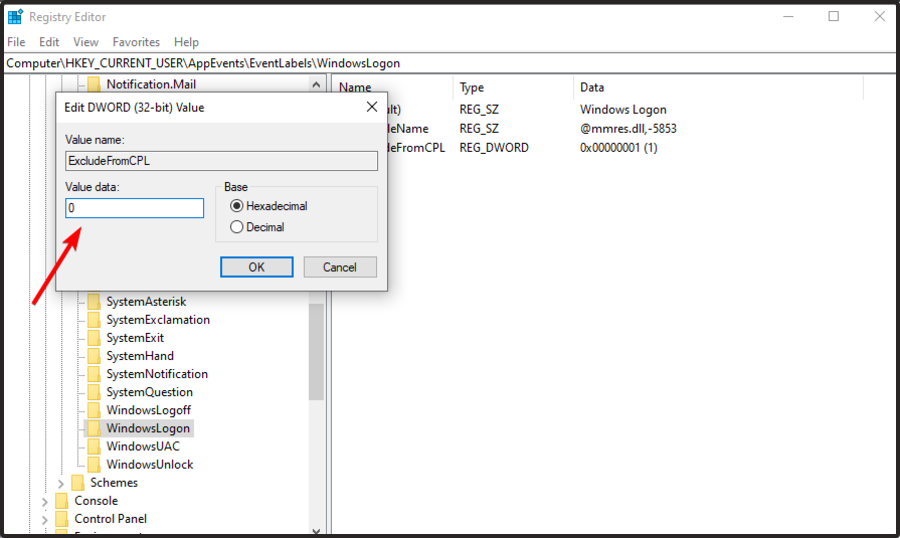Cancel the Edit DWORD dialog
900x538 pixels.
(x=340, y=267)
